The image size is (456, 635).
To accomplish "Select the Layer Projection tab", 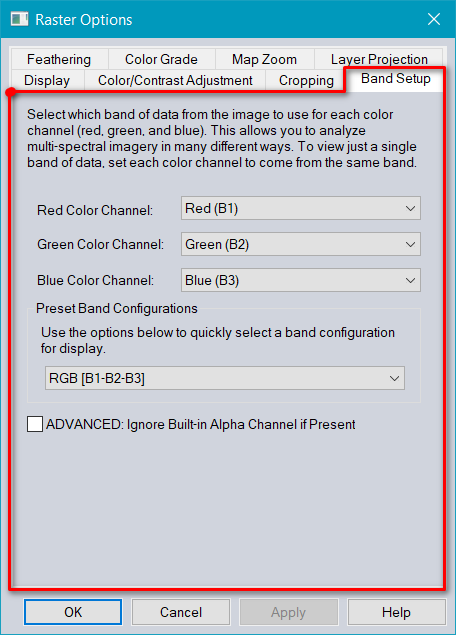I will click(379, 60).
